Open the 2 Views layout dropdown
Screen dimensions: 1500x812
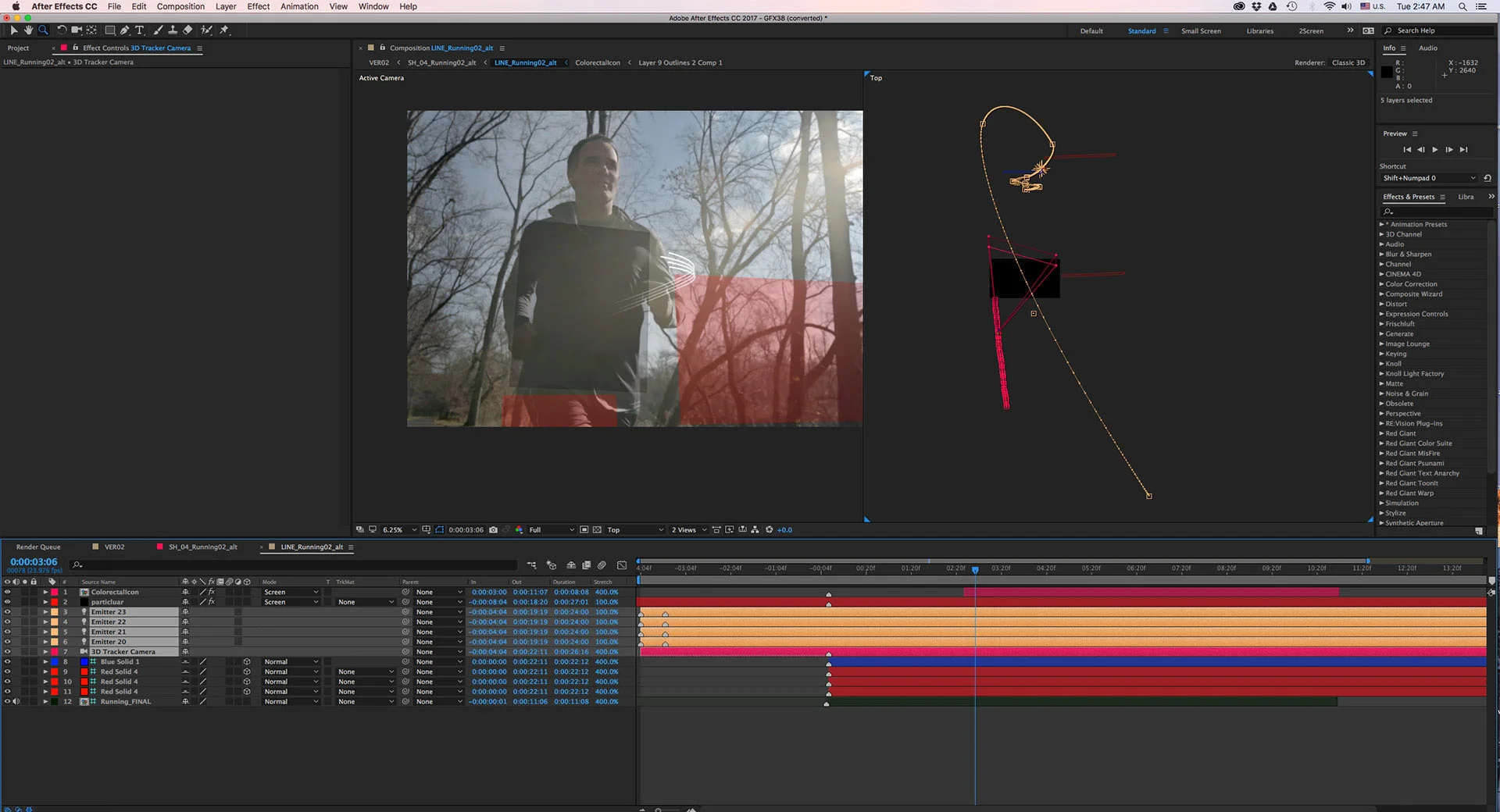click(x=689, y=530)
